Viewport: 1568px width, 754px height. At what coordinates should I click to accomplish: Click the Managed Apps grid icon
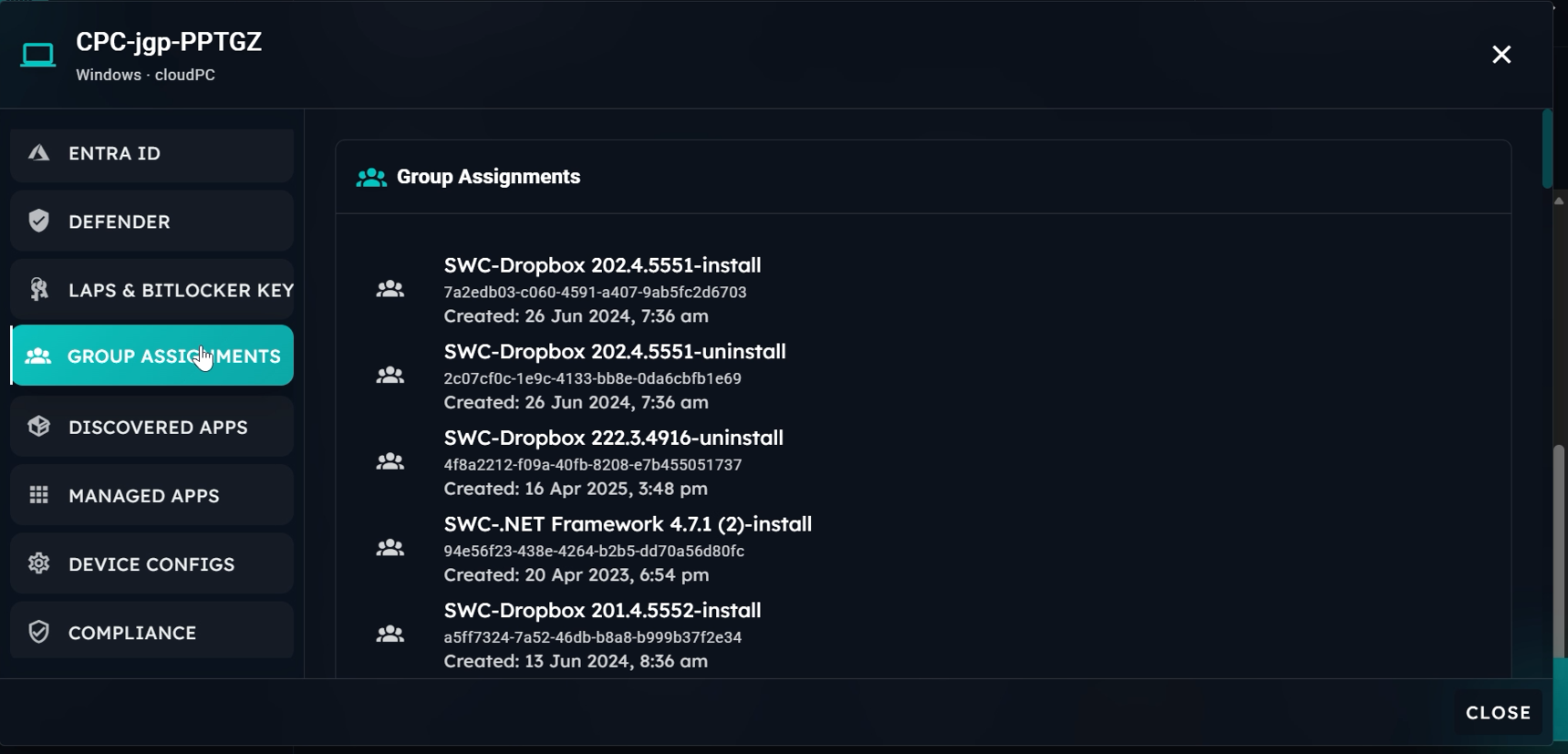click(x=38, y=495)
